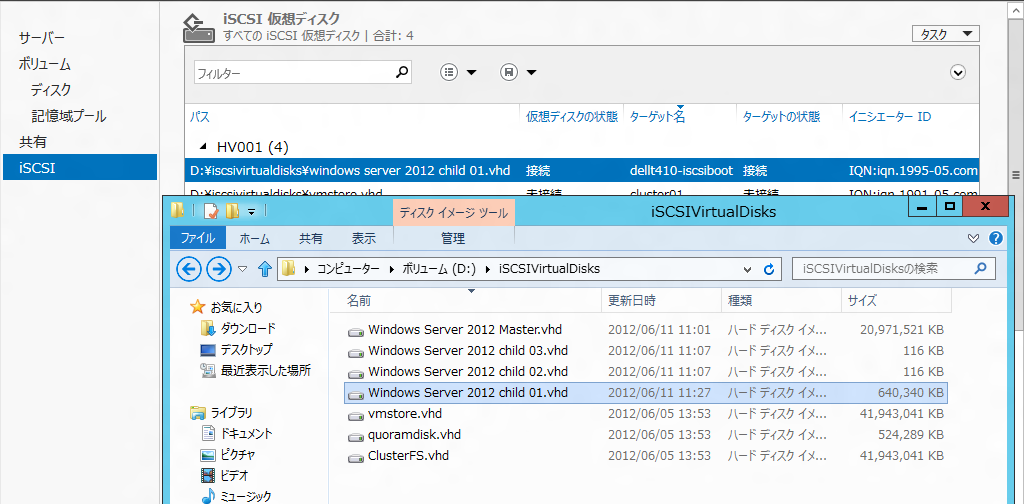
Task: Select the windows server 2012 child 01.vhd row
Action: [x=581, y=171]
